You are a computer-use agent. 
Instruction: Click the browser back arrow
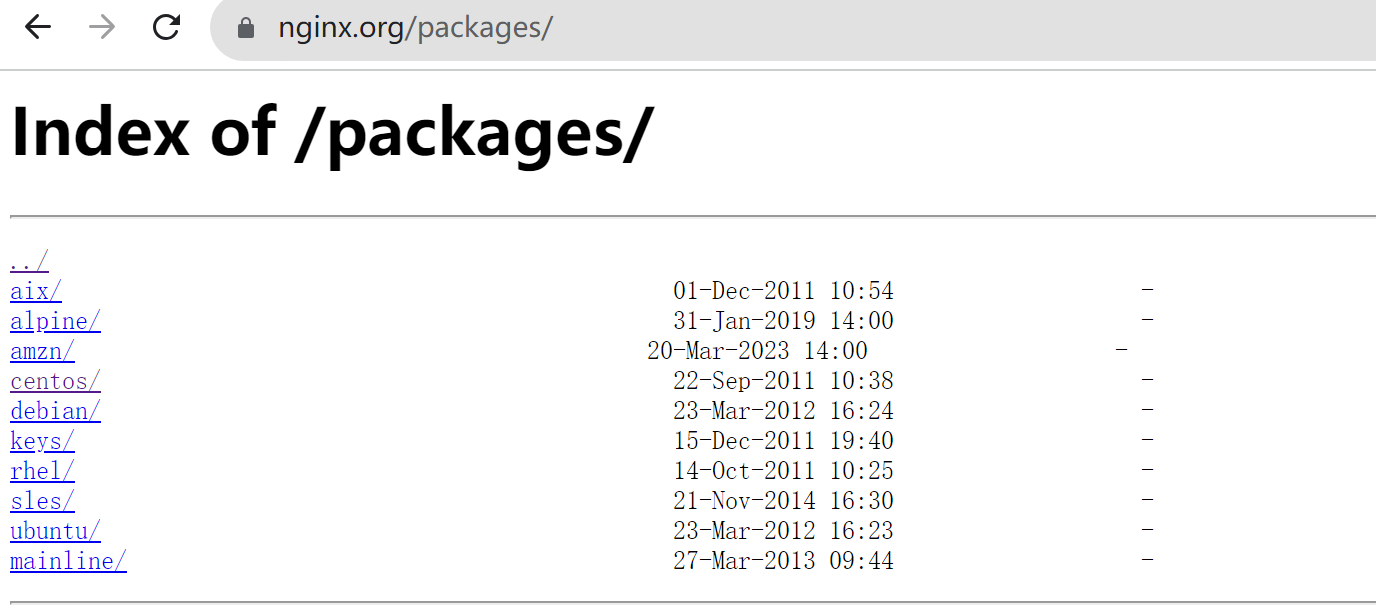click(x=38, y=27)
